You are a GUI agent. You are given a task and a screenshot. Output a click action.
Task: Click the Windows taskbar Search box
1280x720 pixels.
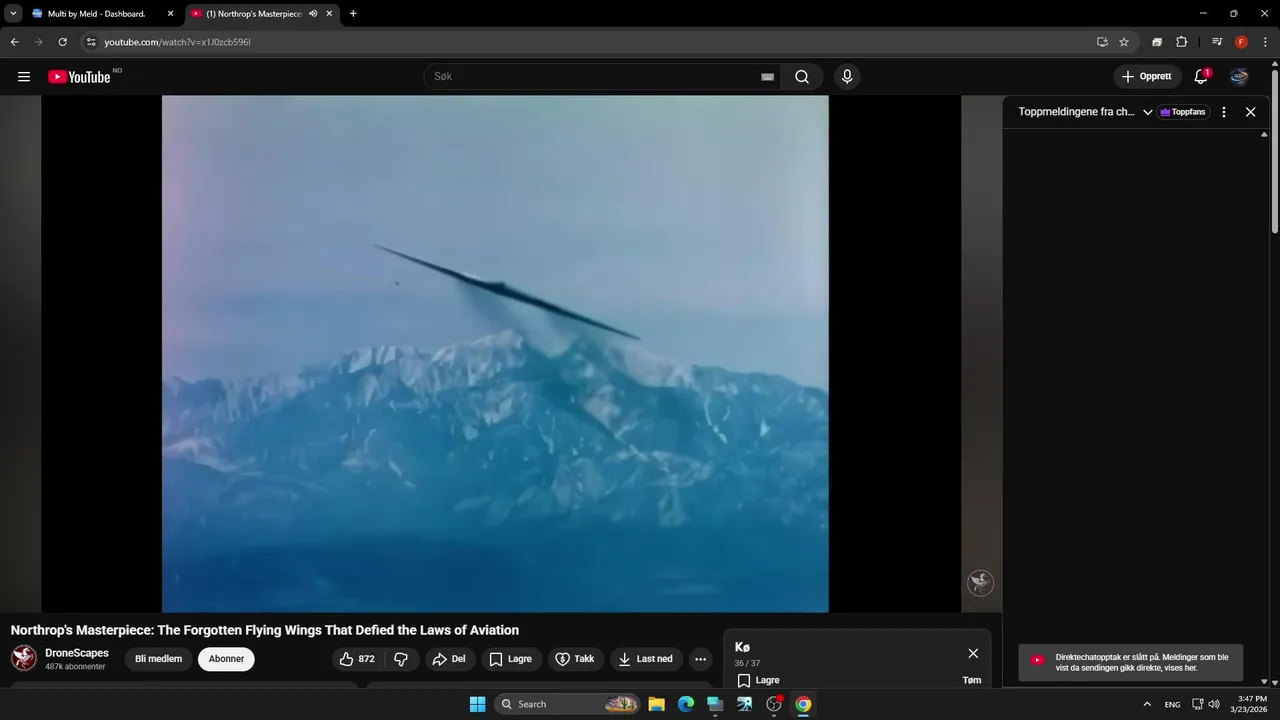pyautogui.click(x=567, y=704)
